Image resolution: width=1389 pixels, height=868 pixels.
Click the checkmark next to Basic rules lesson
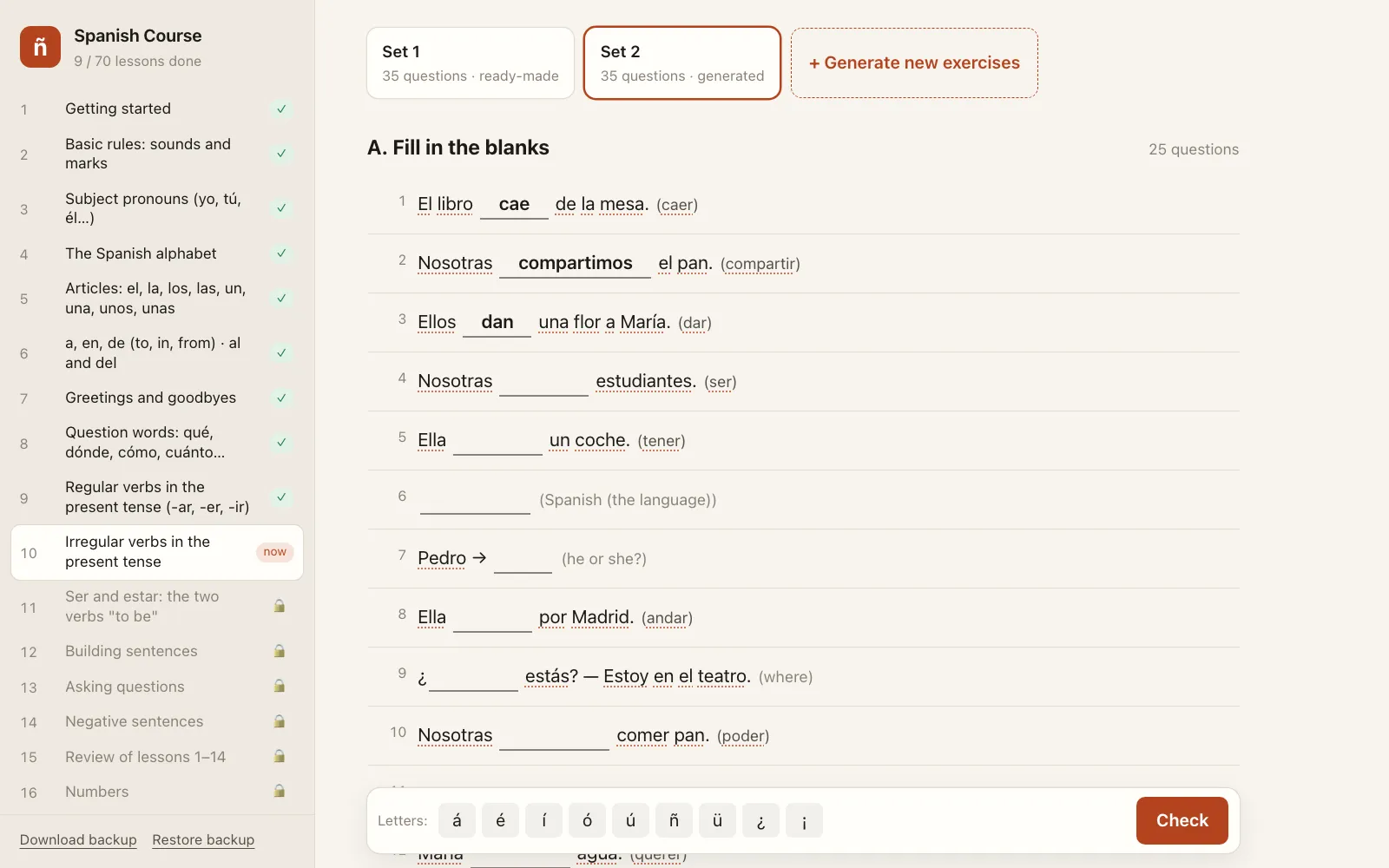pos(281,154)
